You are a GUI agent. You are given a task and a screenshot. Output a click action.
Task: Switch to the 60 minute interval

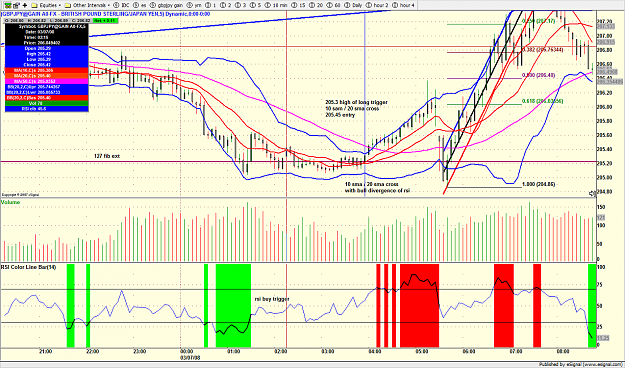[x=334, y=5]
